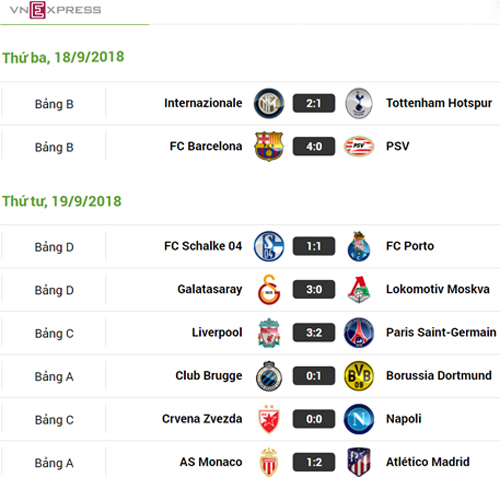500x477 pixels.
Task: Click the Galatasaray club logo
Action: coord(269,289)
